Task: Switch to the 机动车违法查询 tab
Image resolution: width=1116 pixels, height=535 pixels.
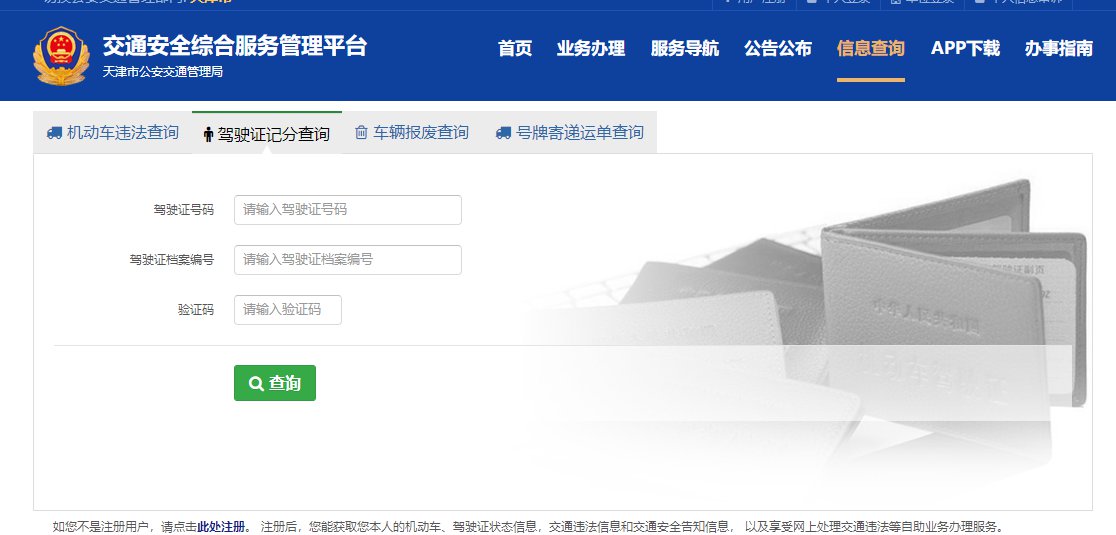Action: coord(112,132)
